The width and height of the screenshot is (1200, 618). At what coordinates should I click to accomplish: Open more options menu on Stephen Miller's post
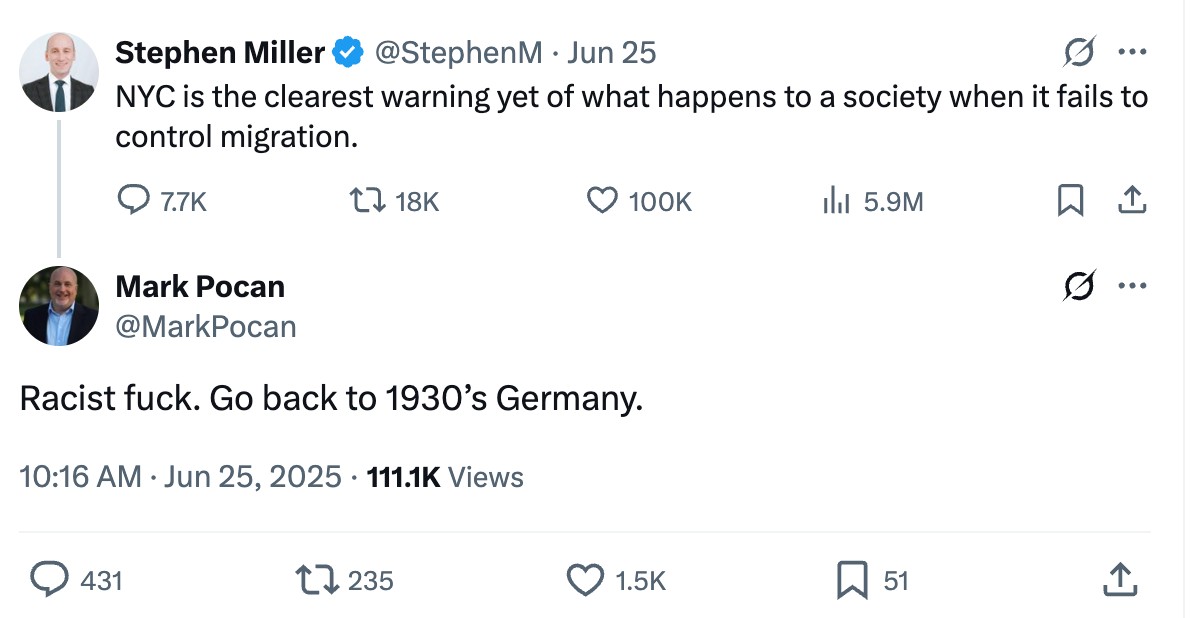(x=1132, y=52)
